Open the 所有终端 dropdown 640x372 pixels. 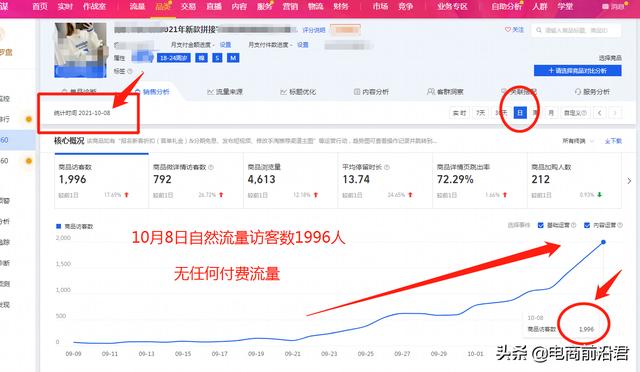pos(578,141)
